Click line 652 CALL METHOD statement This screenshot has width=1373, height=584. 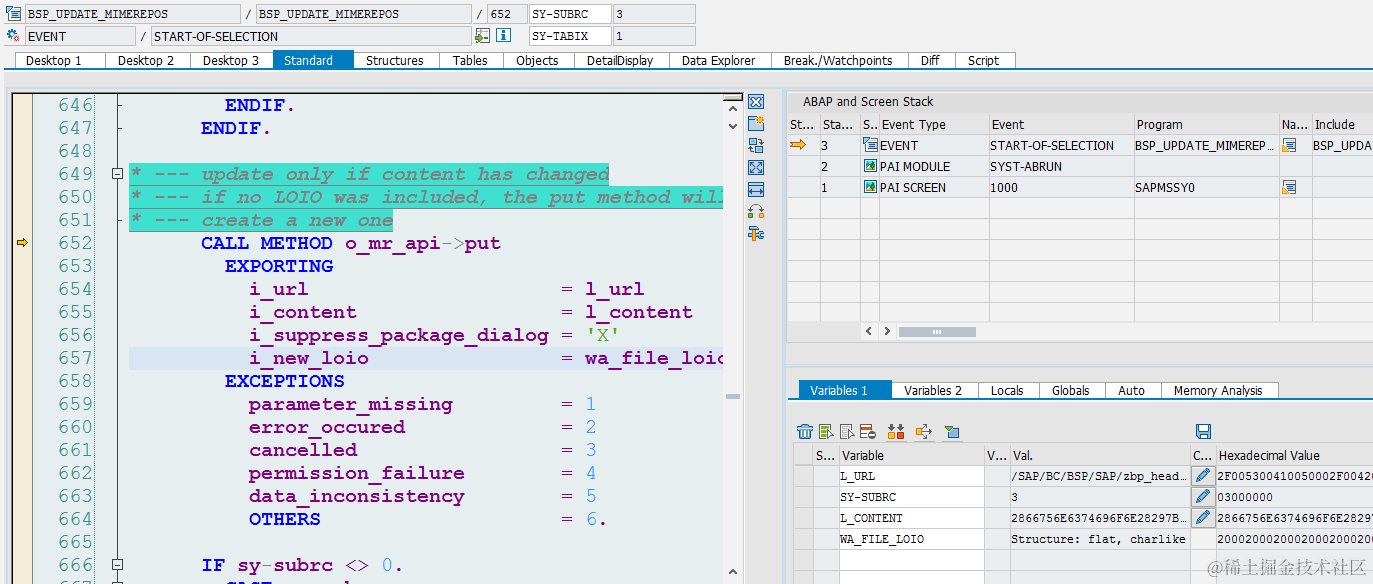point(351,243)
